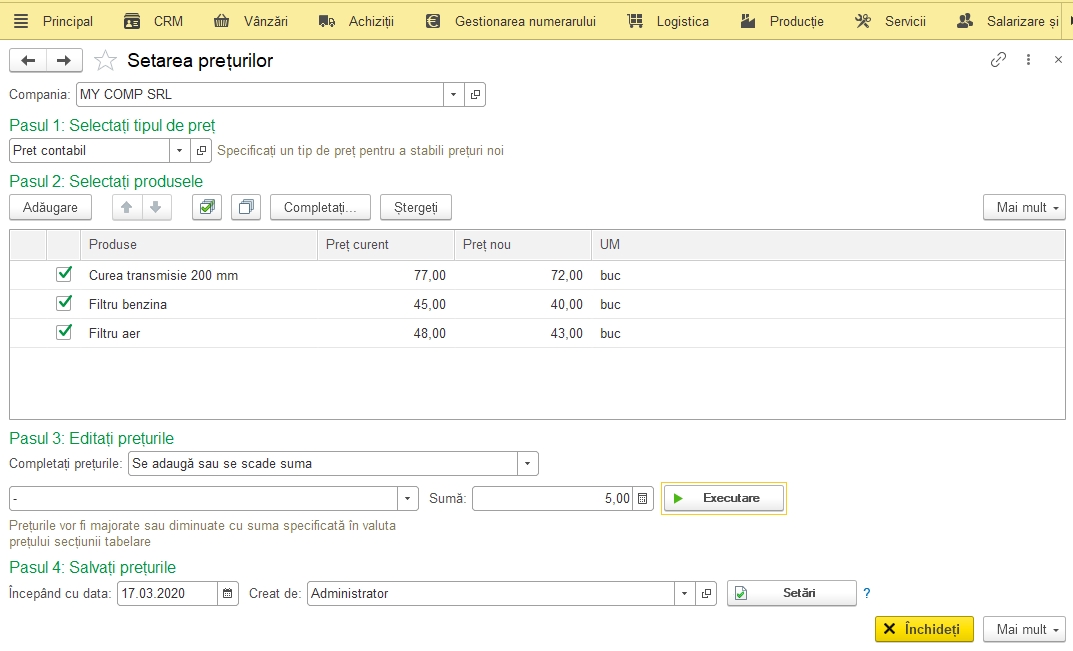Open calendar picker for start date
The image size is (1073, 651).
[x=228, y=593]
